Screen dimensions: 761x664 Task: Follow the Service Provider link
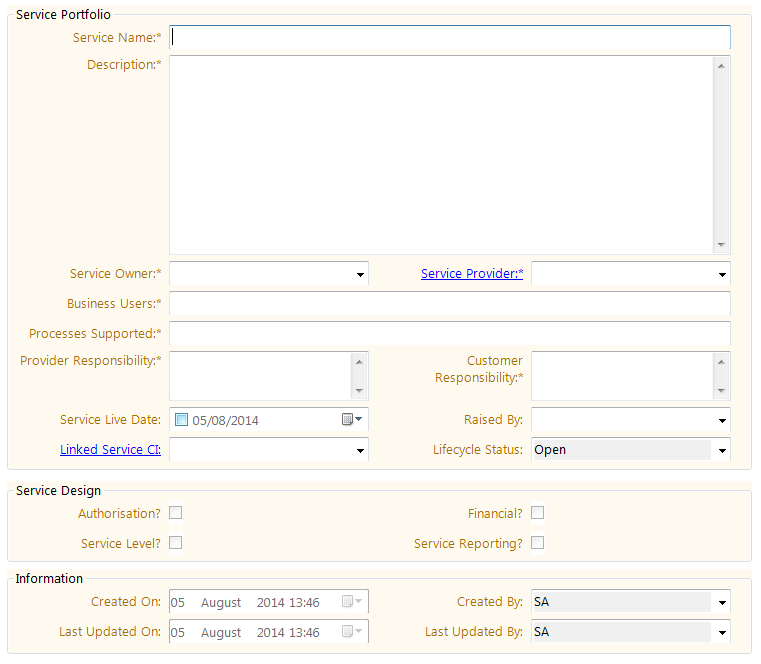tap(471, 274)
